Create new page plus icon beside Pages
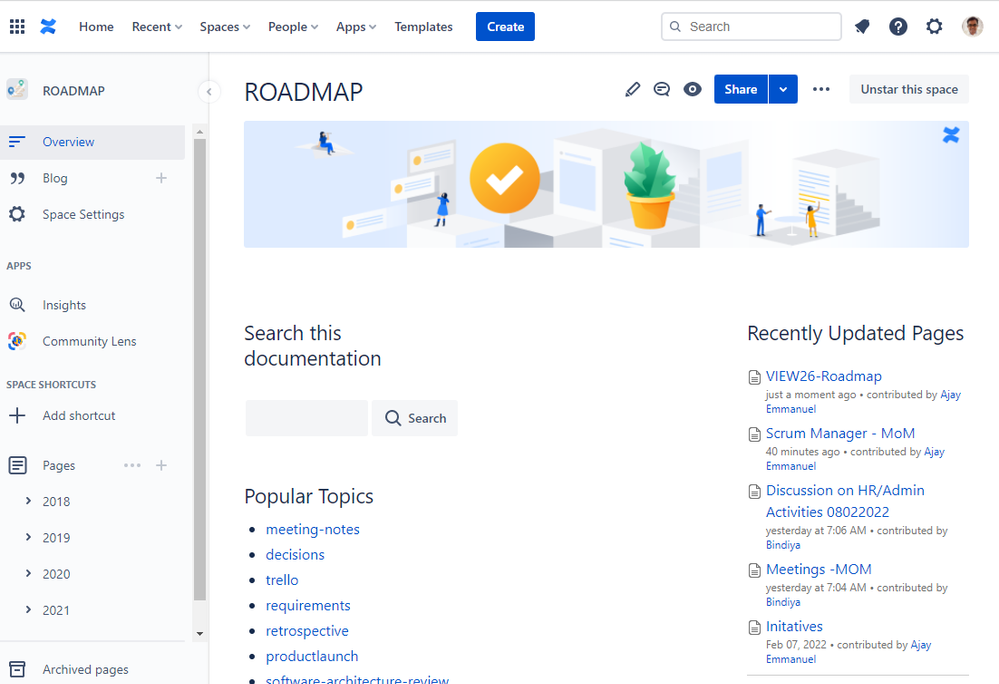 coord(161,466)
